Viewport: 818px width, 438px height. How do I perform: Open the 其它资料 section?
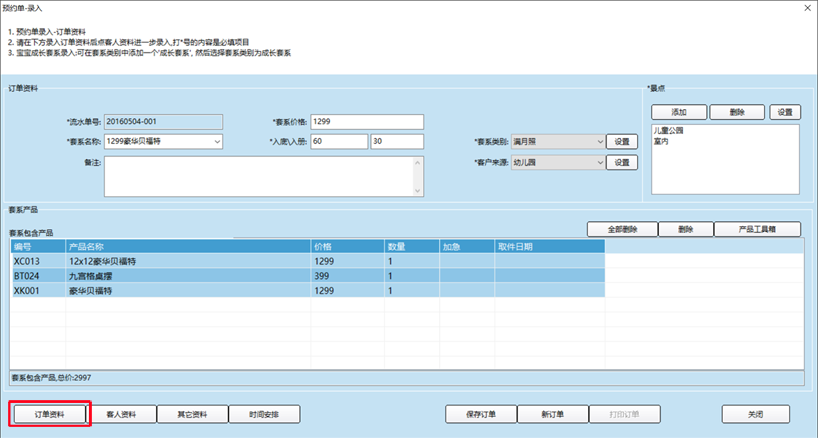coord(193,414)
